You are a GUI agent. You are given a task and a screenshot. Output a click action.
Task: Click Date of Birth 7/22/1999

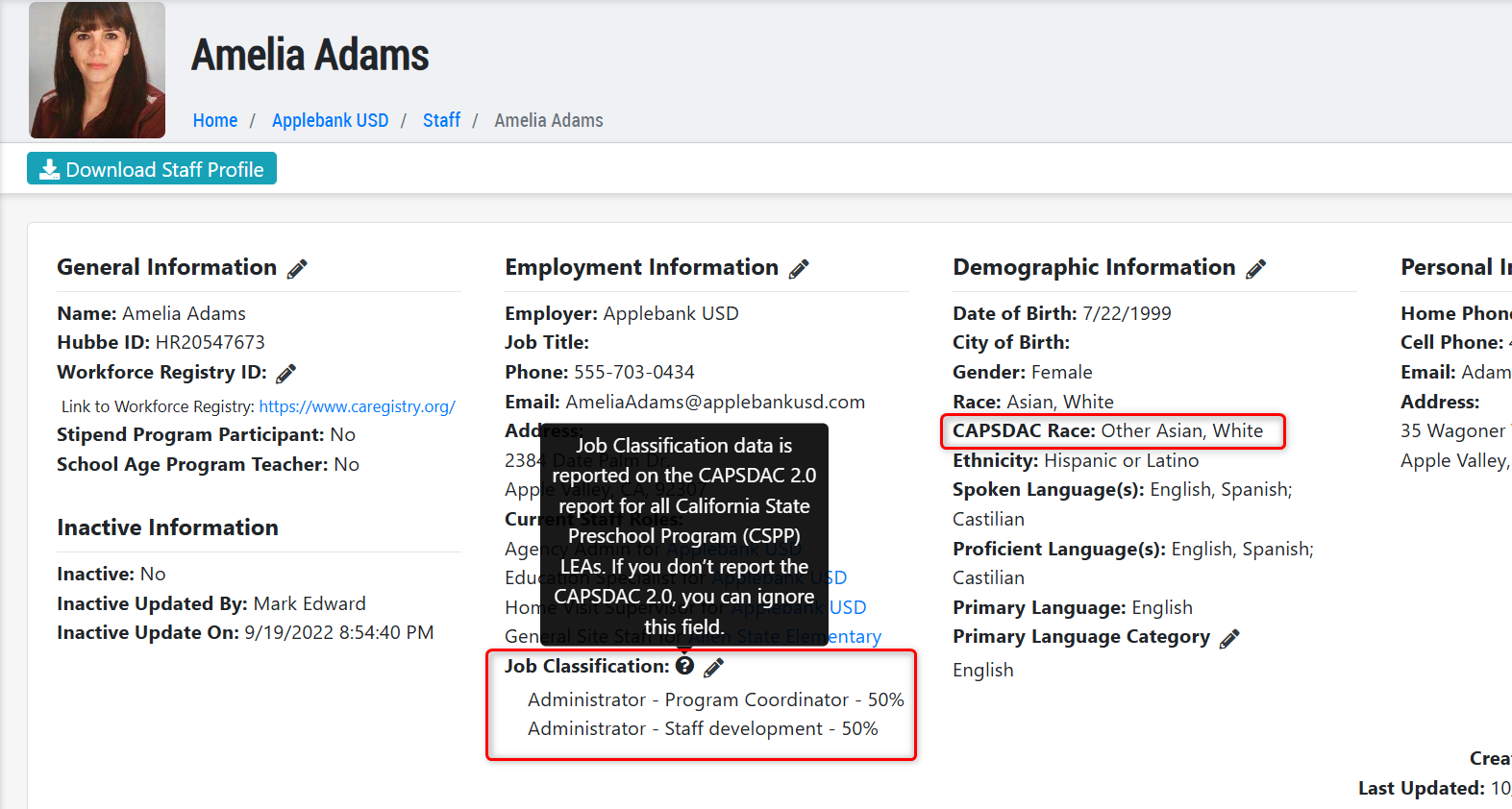pos(1062,313)
